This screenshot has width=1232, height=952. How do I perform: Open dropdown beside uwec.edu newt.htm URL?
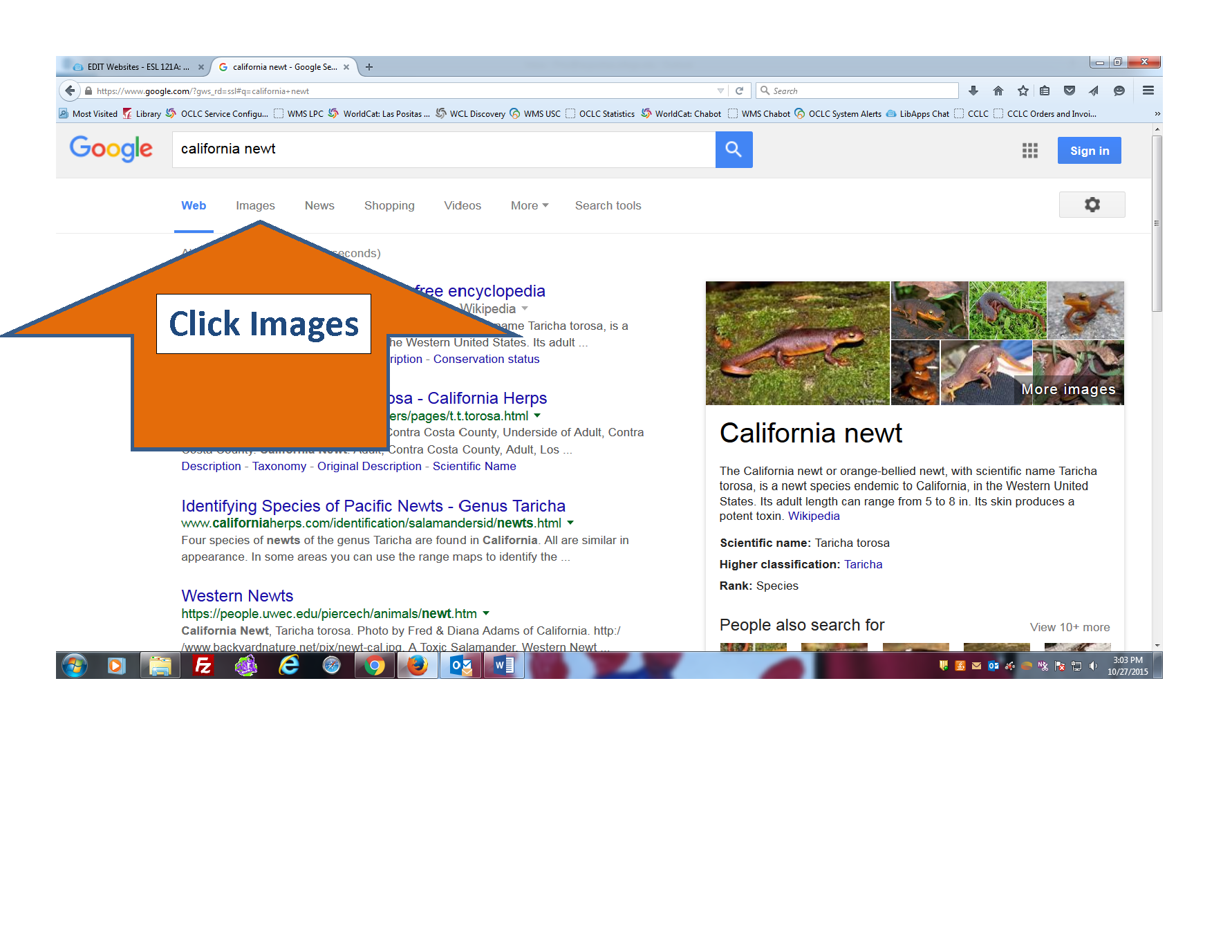pyautogui.click(x=486, y=613)
